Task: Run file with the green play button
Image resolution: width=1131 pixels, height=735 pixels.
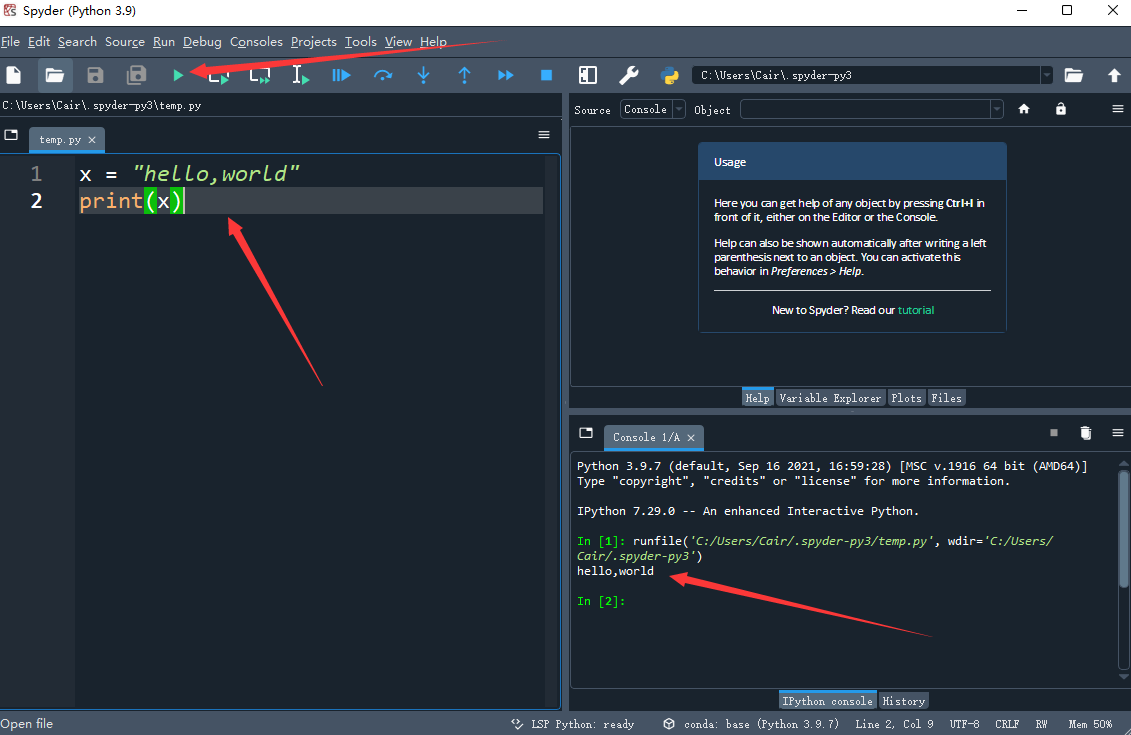Action: pyautogui.click(x=178, y=75)
